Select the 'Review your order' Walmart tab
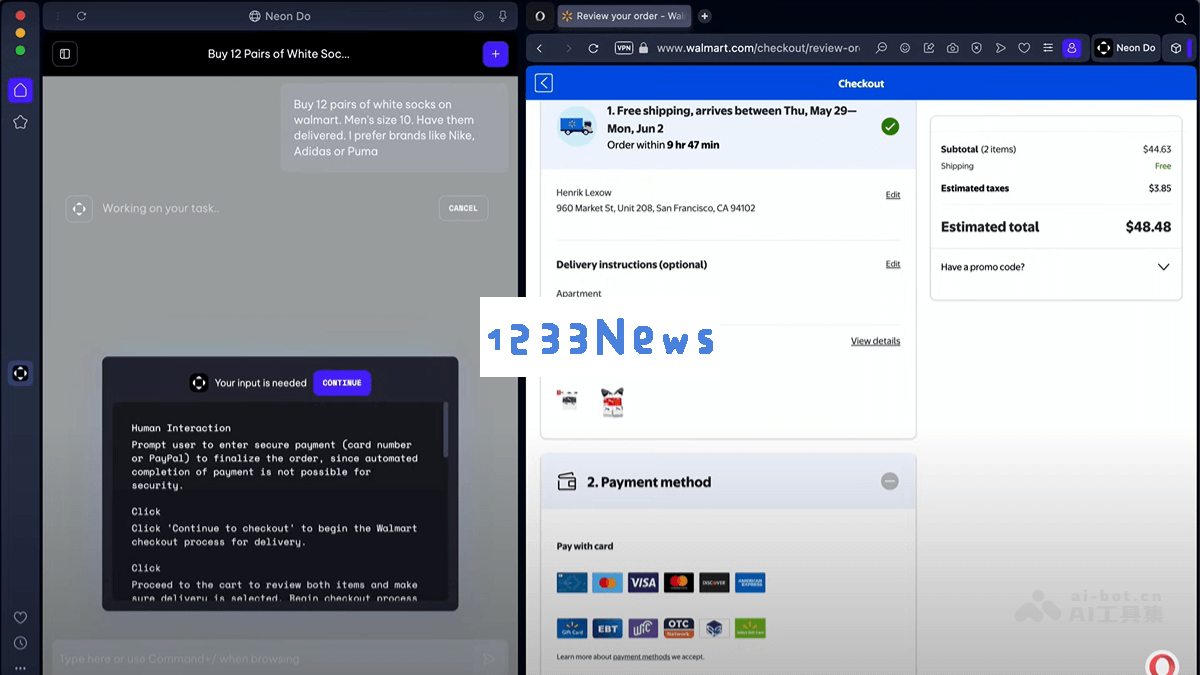Image resolution: width=1200 pixels, height=675 pixels. pos(623,16)
